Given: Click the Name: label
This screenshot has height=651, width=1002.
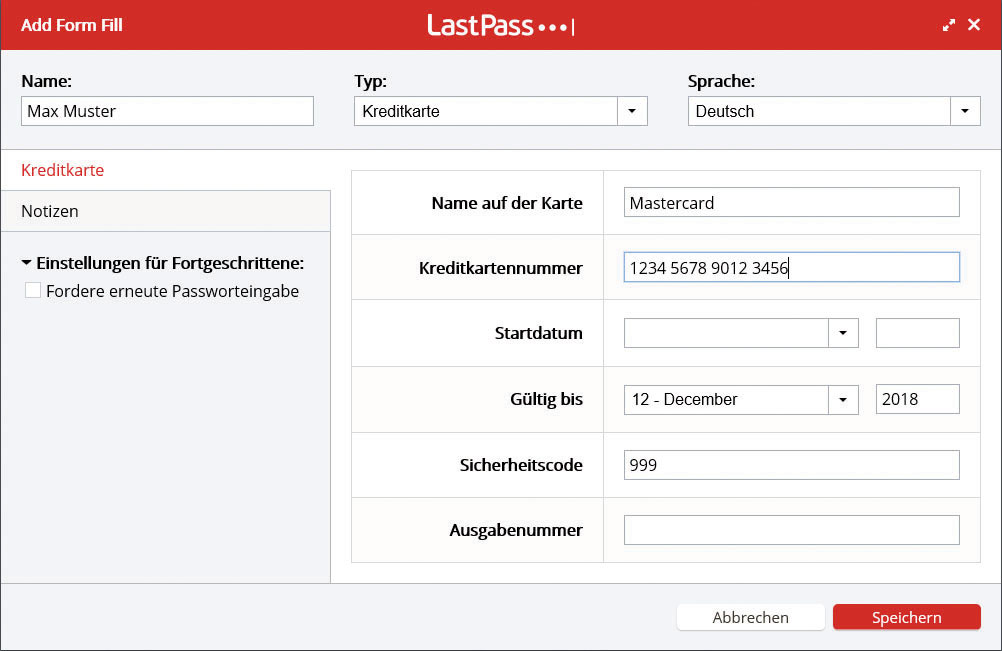Looking at the screenshot, I should point(47,81).
